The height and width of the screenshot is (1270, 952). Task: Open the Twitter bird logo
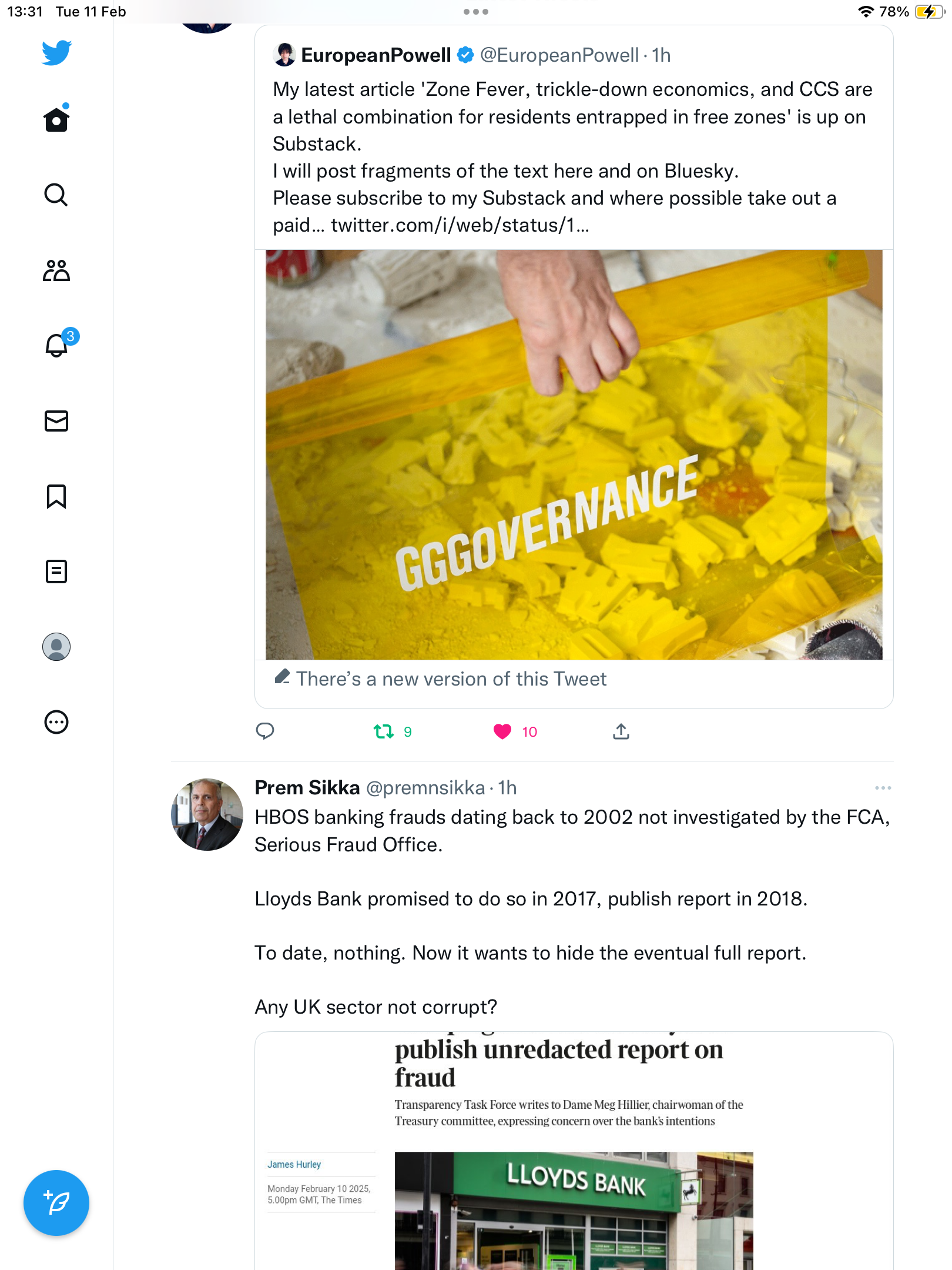coord(56,53)
